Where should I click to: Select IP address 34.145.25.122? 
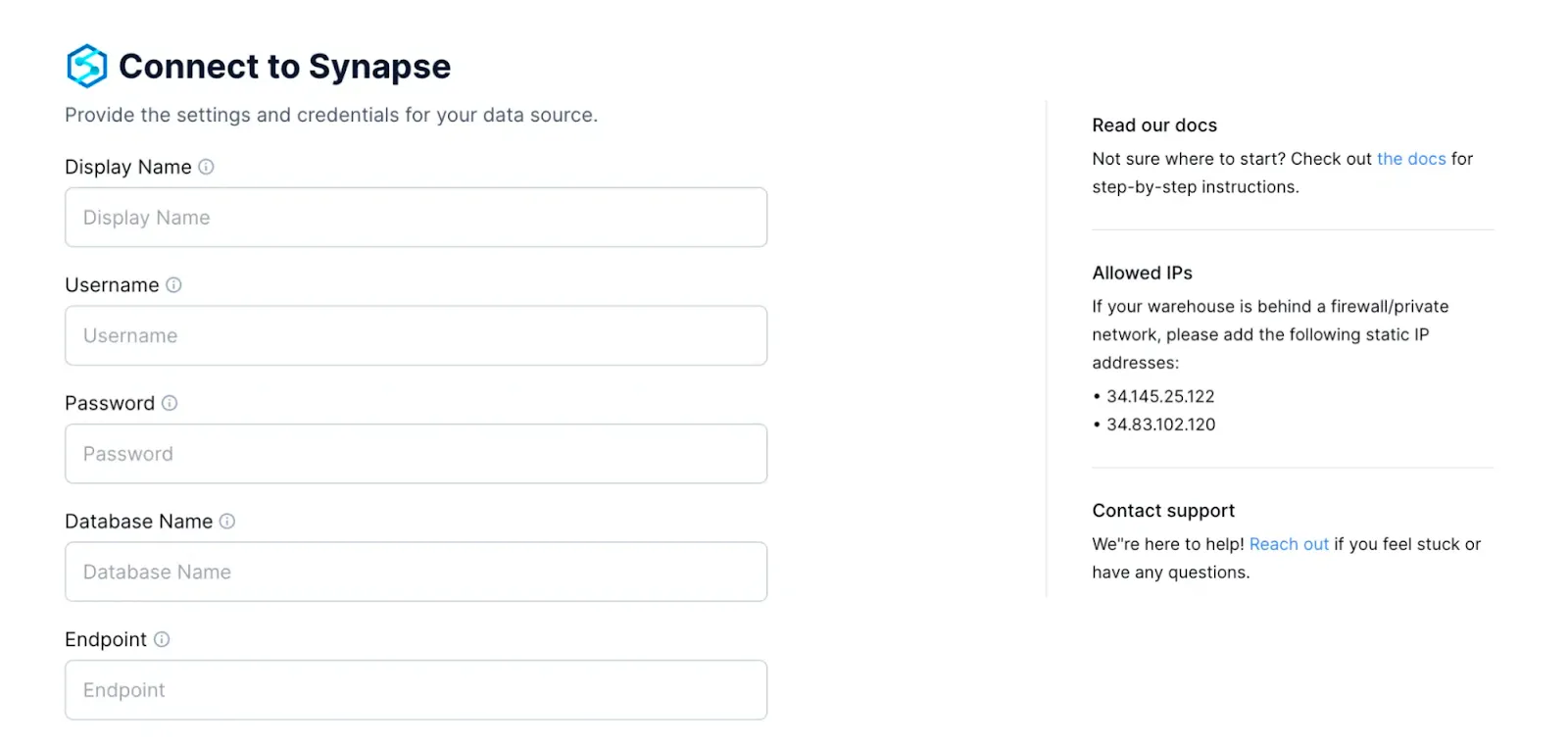coord(1160,396)
